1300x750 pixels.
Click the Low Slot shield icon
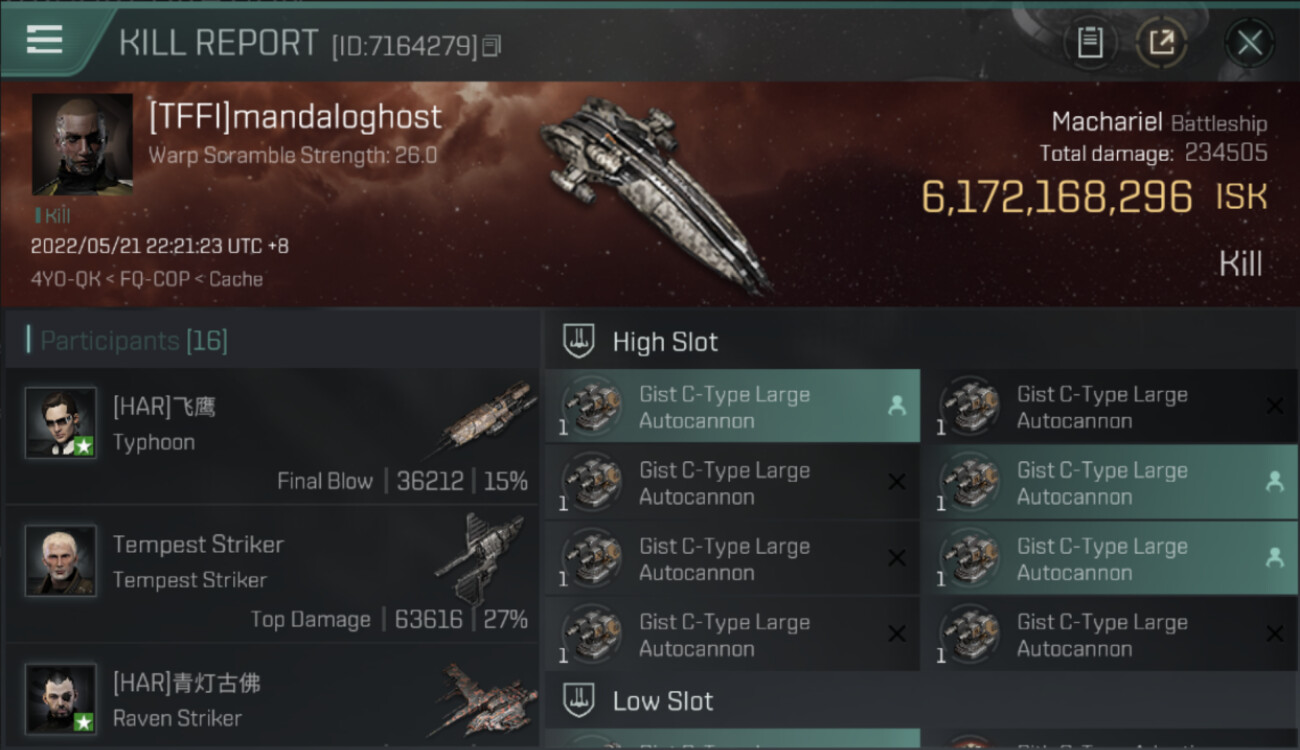coord(580,700)
